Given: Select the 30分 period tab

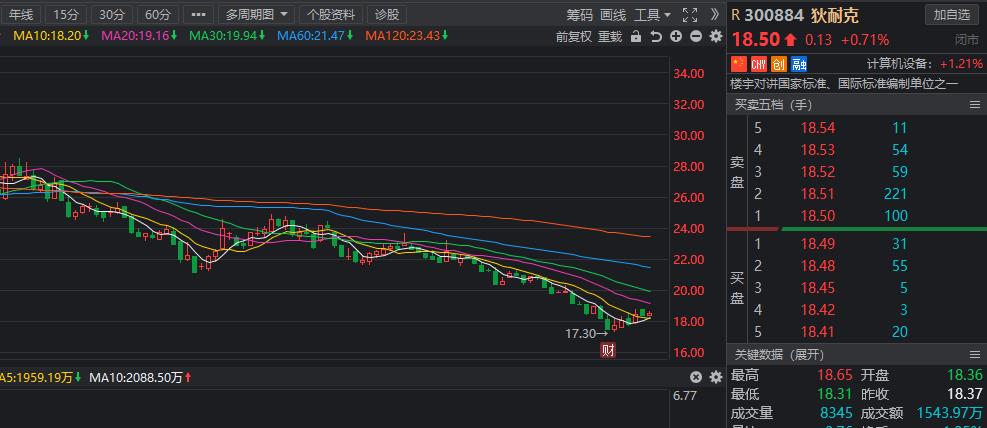Looking at the screenshot, I should (112, 14).
